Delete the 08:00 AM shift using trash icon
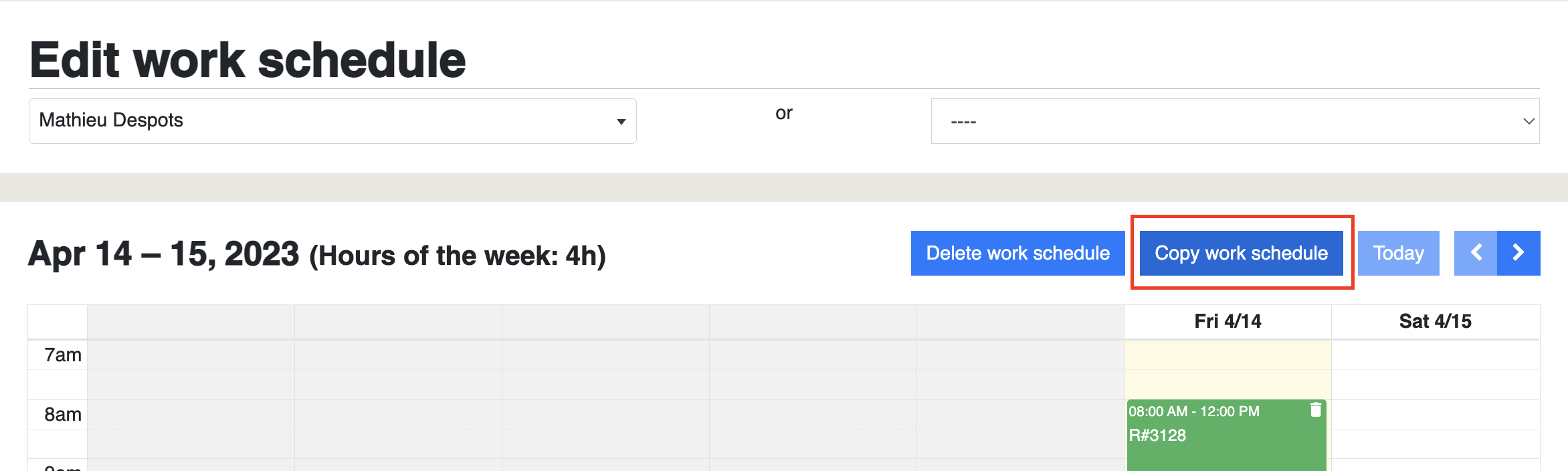Image resolution: width=1568 pixels, height=471 pixels. point(1315,409)
